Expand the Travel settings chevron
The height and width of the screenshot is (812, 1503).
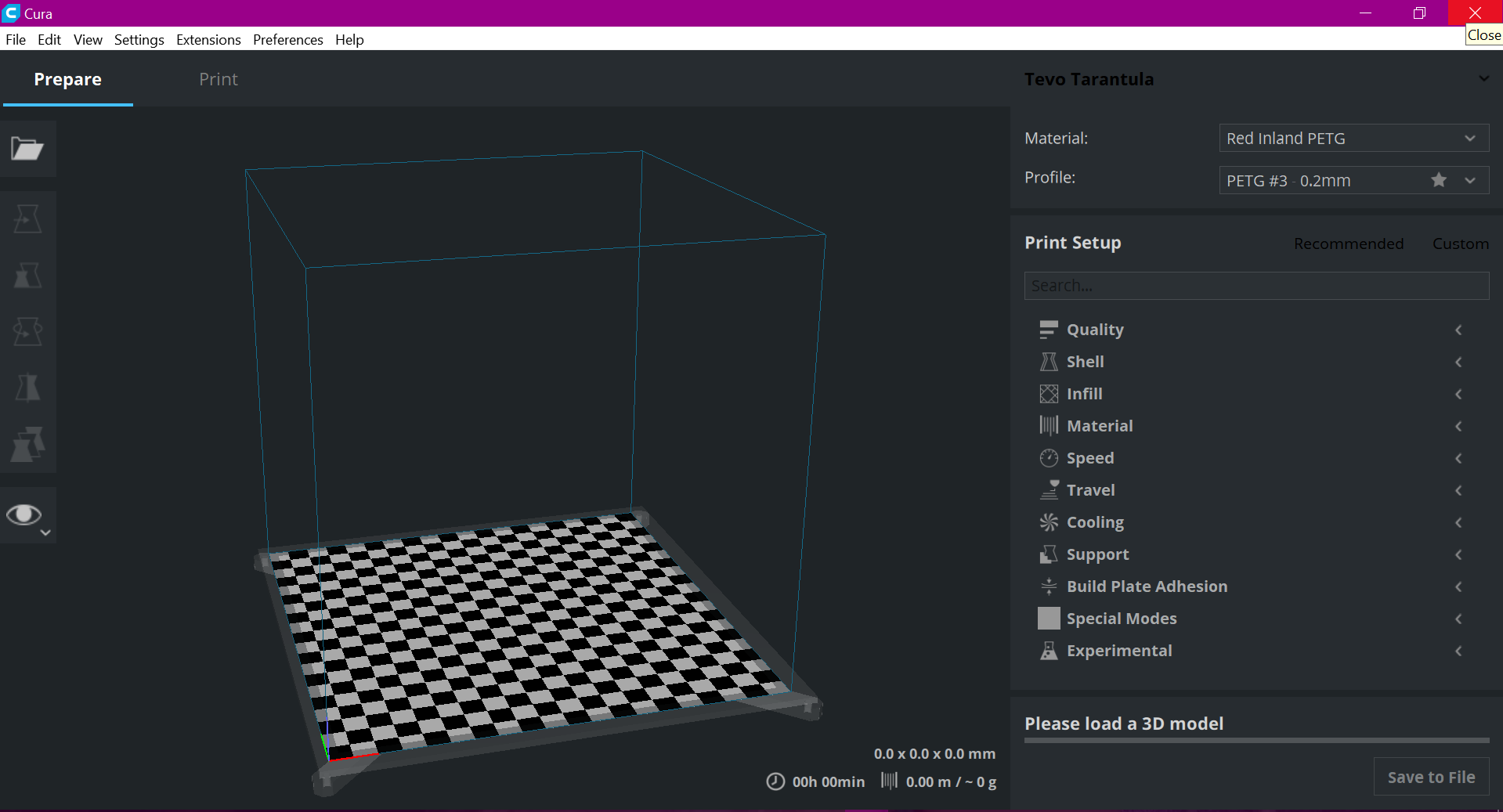coord(1458,490)
